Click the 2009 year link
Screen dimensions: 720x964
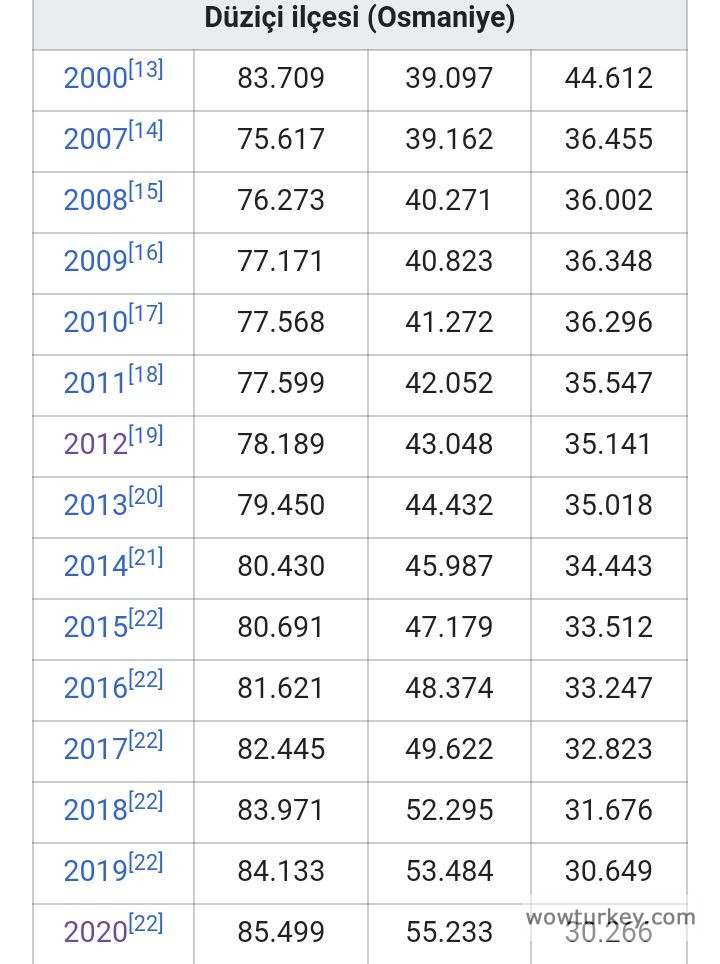95,262
